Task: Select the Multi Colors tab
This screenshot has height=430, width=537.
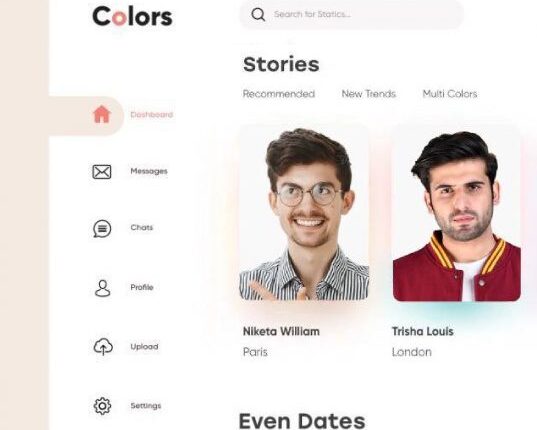Action: [450, 94]
